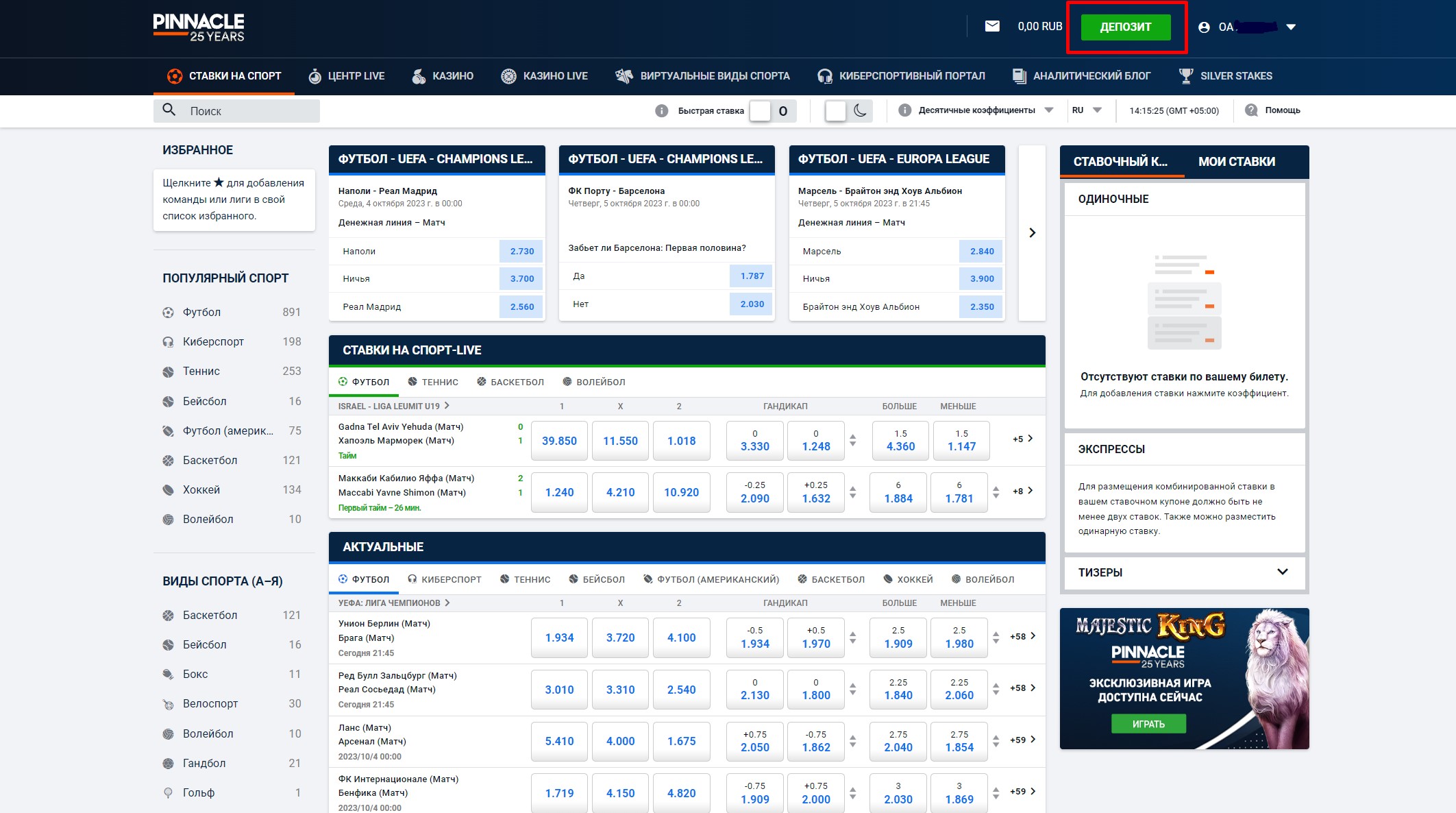Click the user account avatar icon
The image size is (1456, 813).
(1204, 27)
